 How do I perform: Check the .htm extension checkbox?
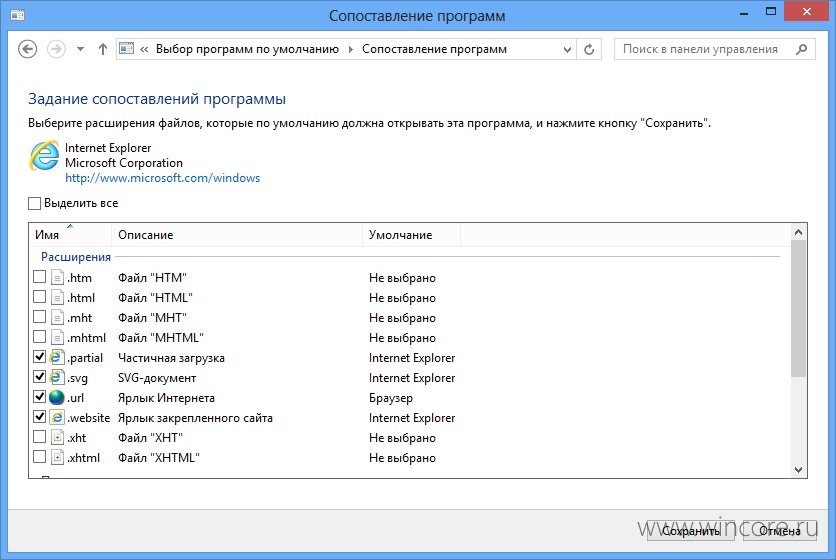tap(39, 277)
